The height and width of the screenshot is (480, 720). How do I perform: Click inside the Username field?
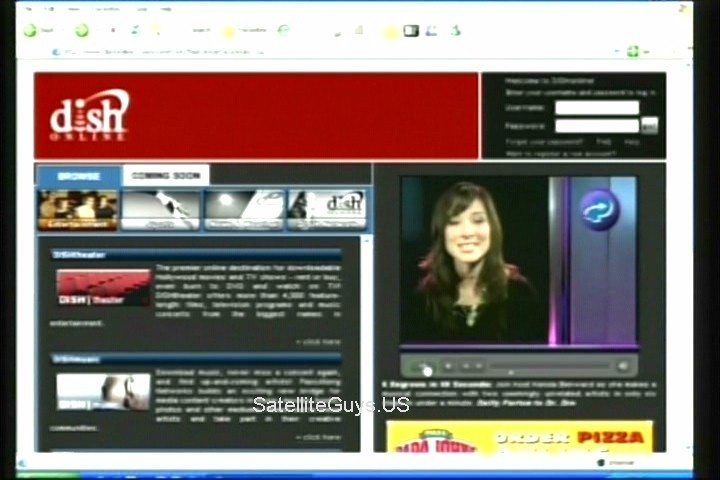597,108
